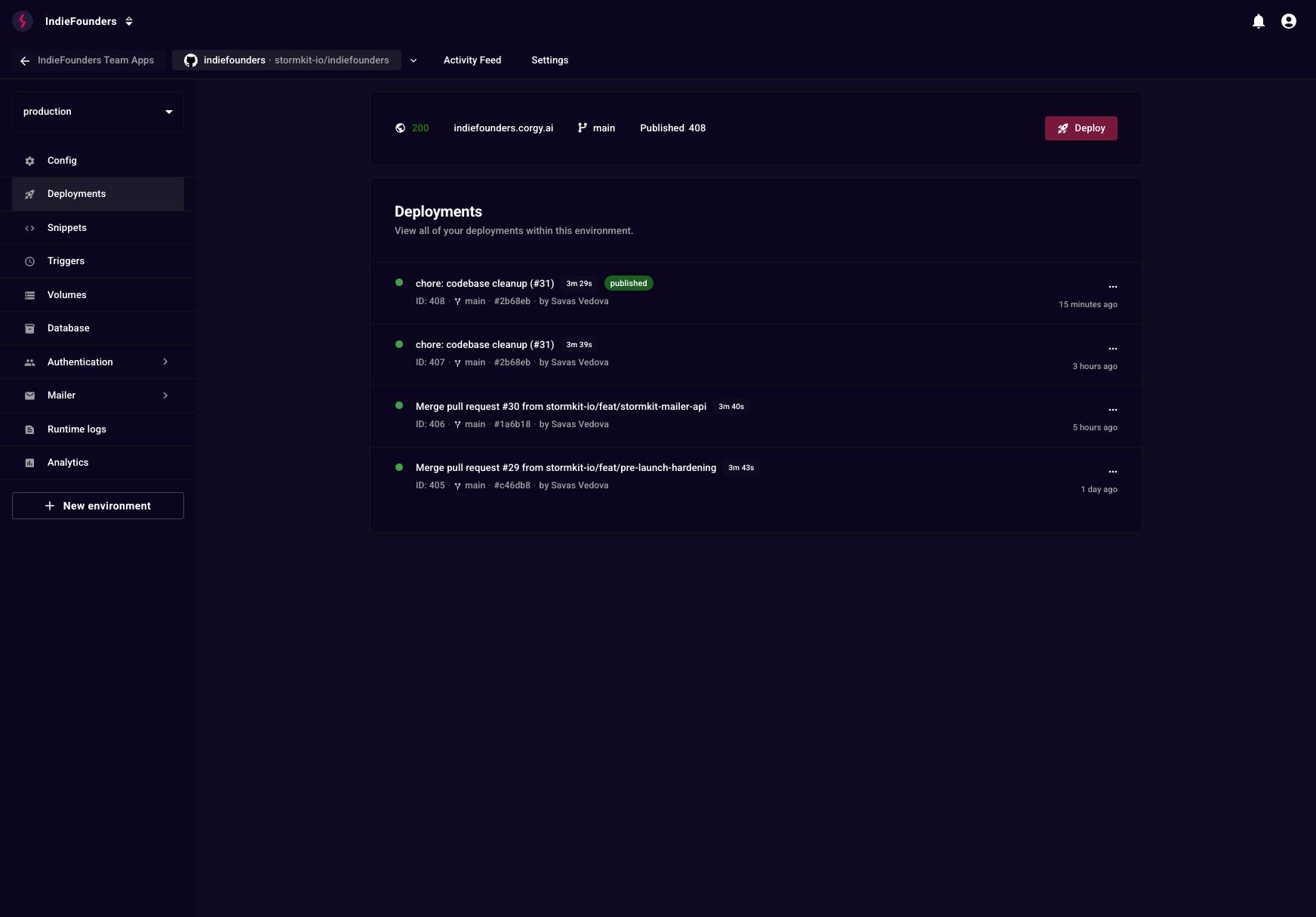Expand the Authentication submenu chevron
Image resolution: width=1316 pixels, height=917 pixels.
165,362
